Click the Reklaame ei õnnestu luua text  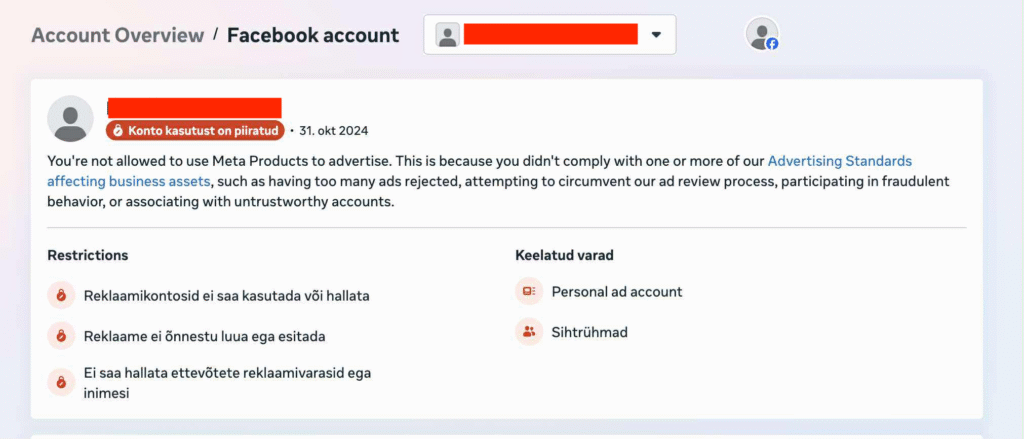204,337
